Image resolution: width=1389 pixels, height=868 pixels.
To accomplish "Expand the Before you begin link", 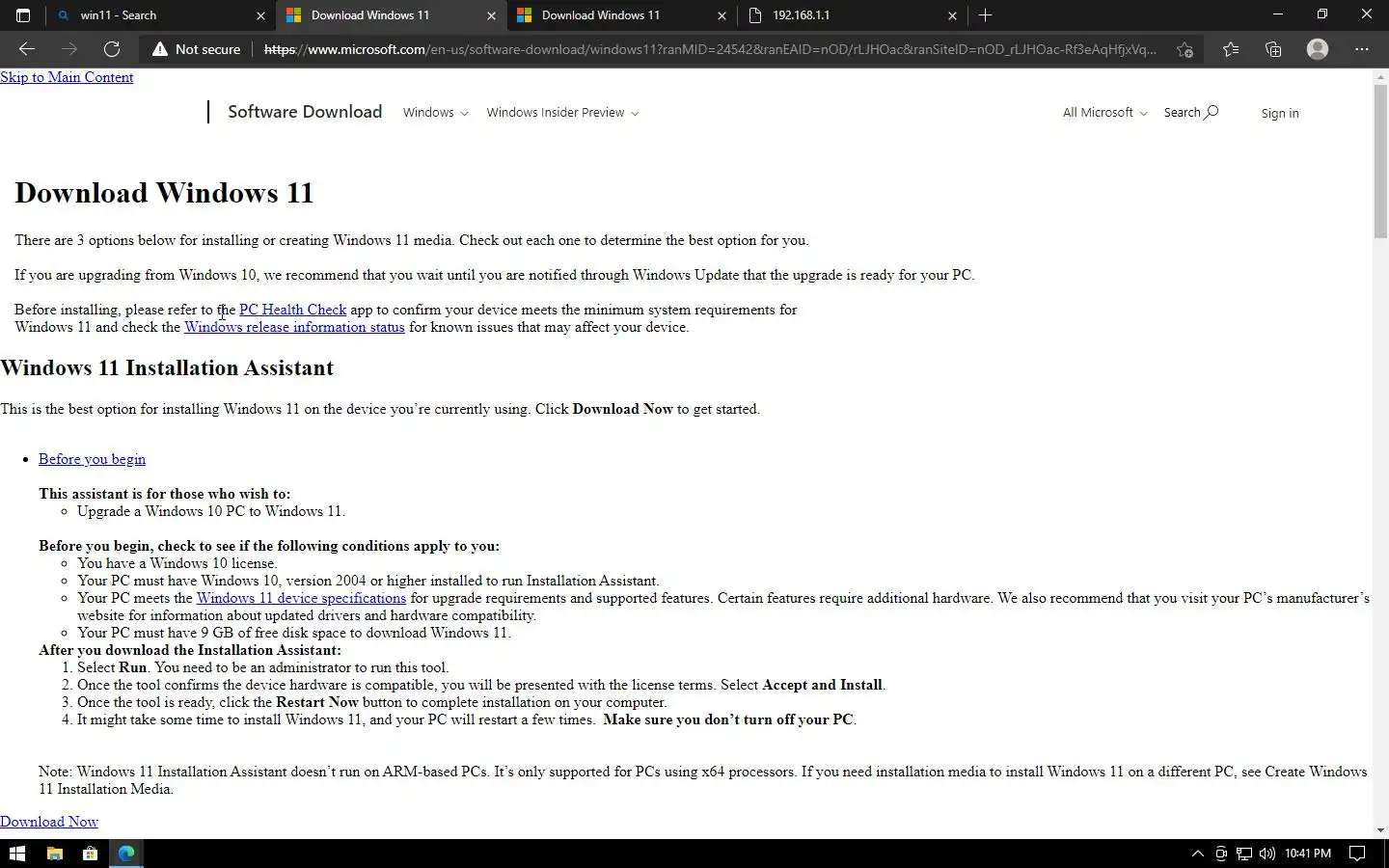I will click(92, 459).
